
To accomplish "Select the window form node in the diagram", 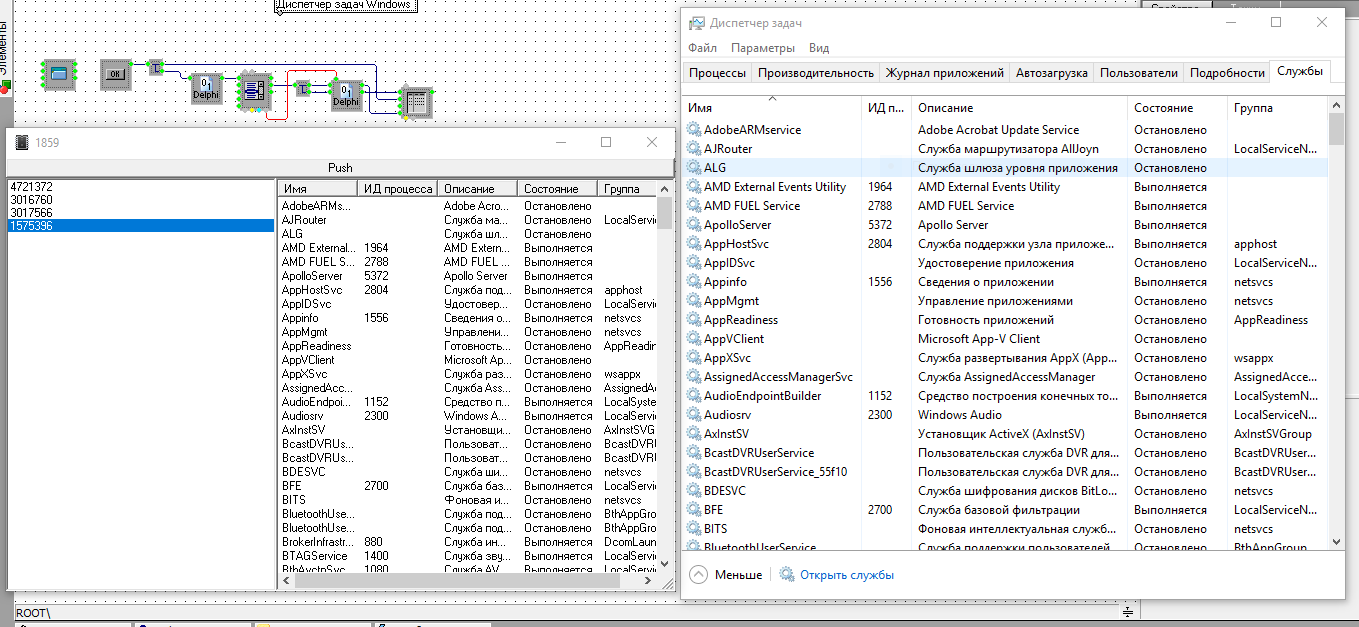I will click(x=58, y=73).
